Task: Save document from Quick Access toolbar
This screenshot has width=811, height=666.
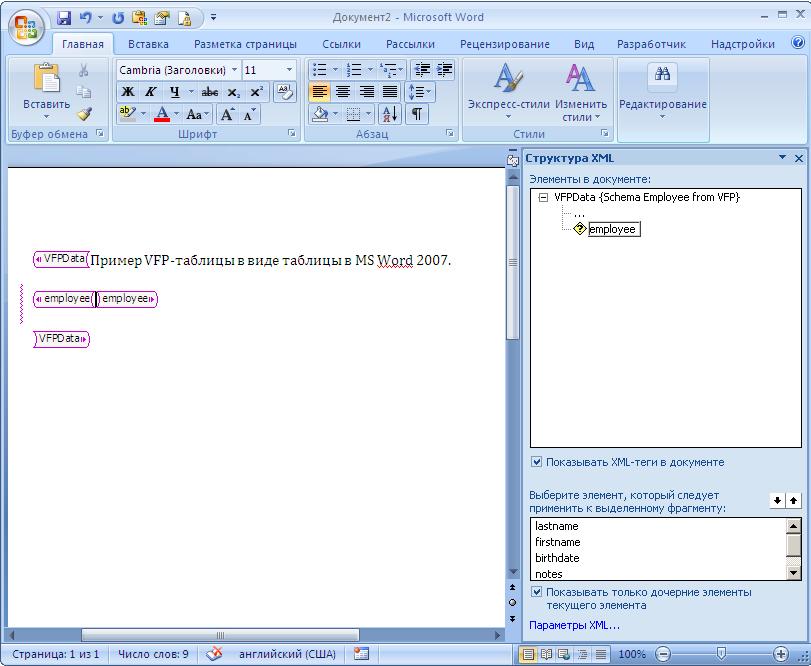Action: click(64, 18)
